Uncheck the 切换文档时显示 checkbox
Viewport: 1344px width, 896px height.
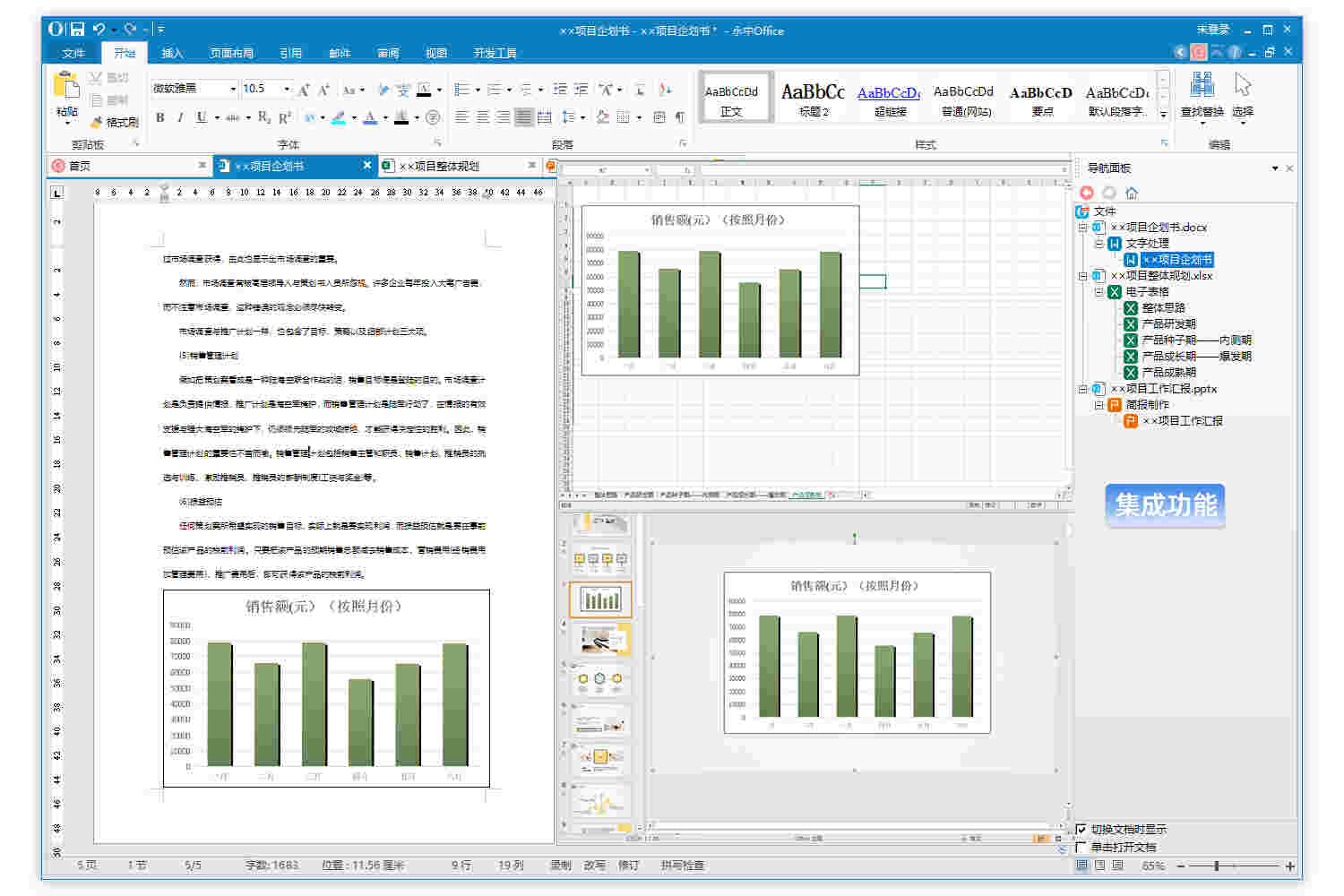tap(1081, 829)
